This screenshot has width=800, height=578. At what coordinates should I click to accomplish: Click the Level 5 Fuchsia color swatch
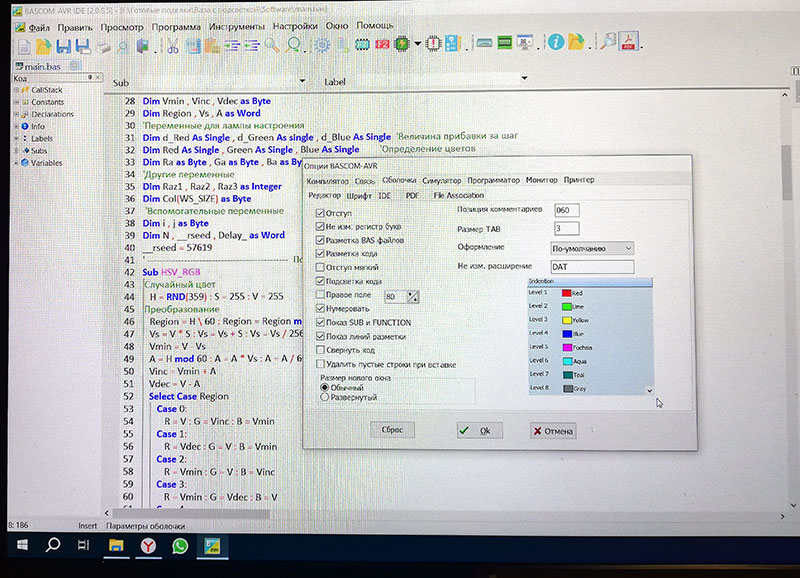click(567, 347)
